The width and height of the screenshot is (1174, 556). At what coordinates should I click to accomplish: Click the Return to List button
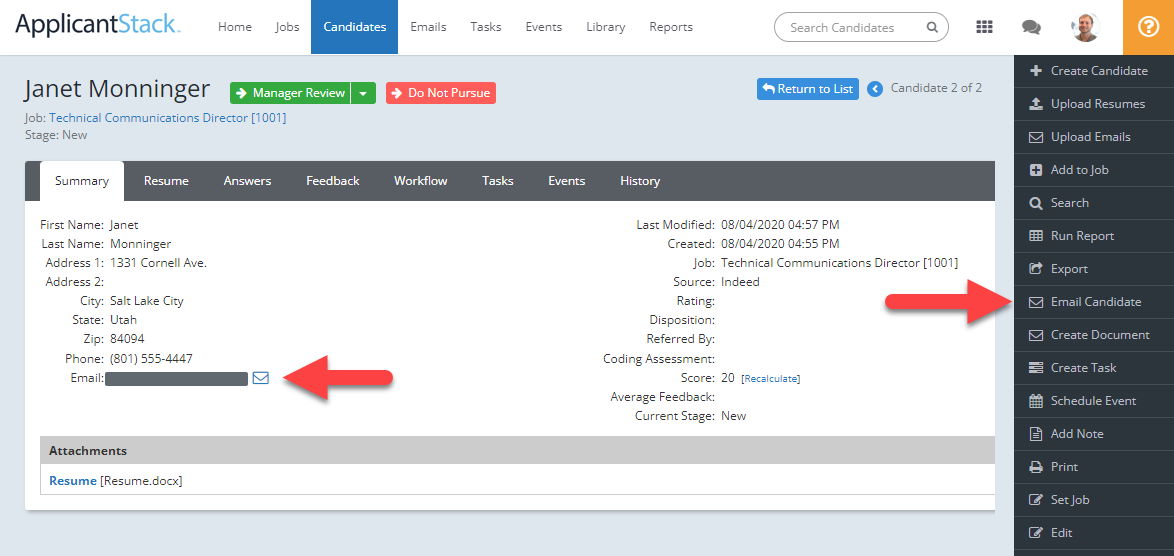[x=807, y=89]
